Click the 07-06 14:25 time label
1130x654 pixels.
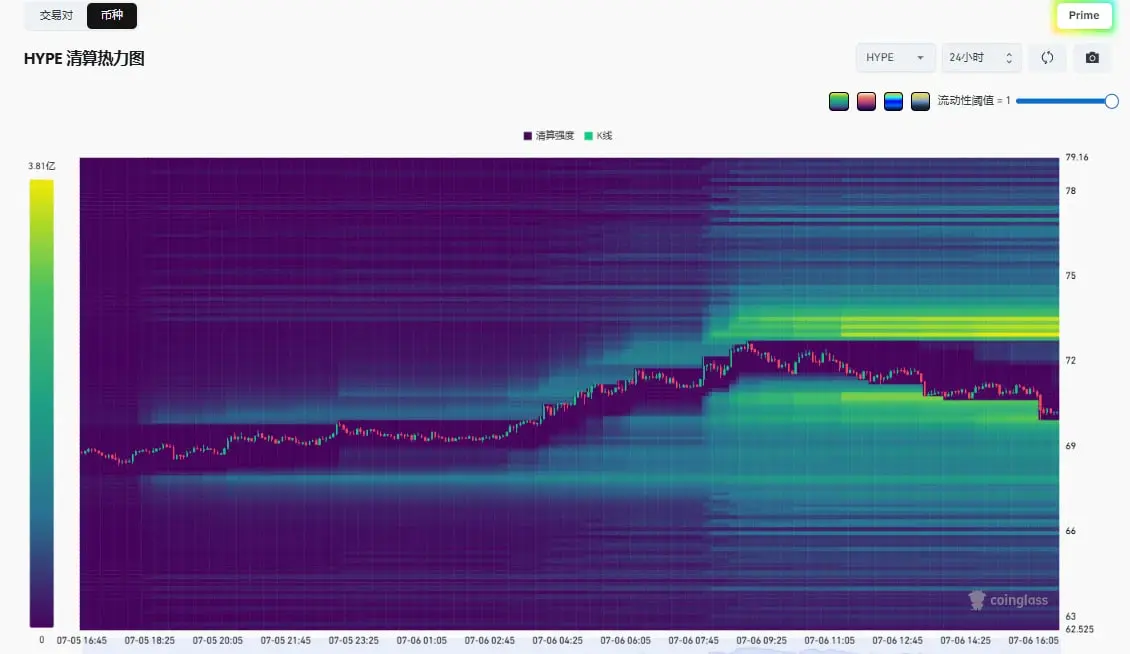pyautogui.click(x=965, y=640)
